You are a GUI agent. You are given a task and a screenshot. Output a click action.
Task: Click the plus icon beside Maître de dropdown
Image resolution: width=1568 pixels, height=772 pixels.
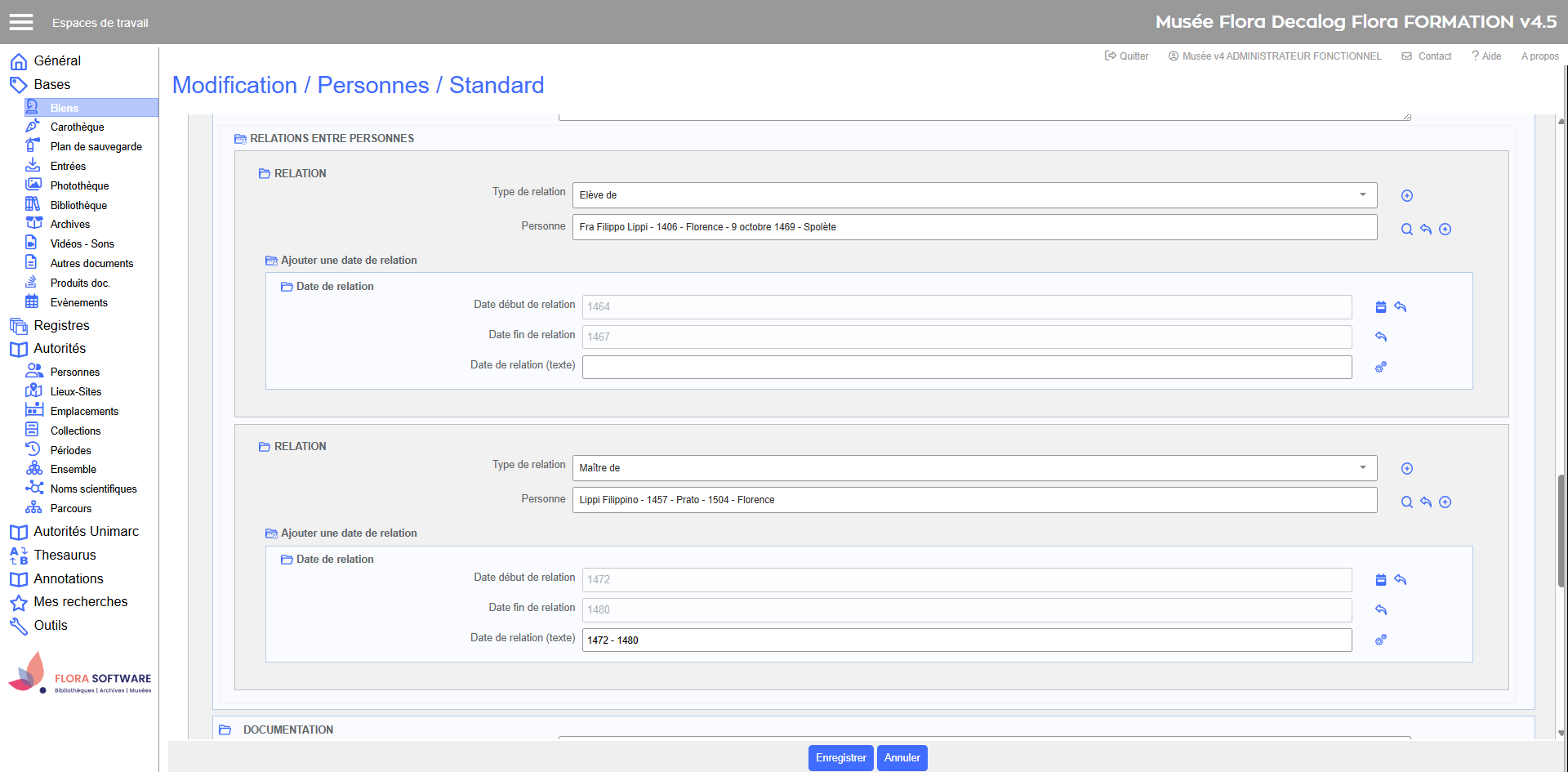point(1406,469)
